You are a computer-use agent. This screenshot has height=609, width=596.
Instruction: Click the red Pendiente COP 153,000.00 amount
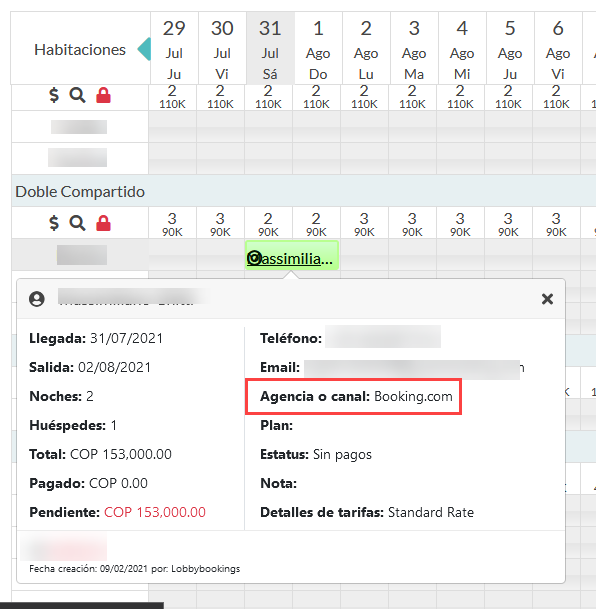pyautogui.click(x=155, y=512)
